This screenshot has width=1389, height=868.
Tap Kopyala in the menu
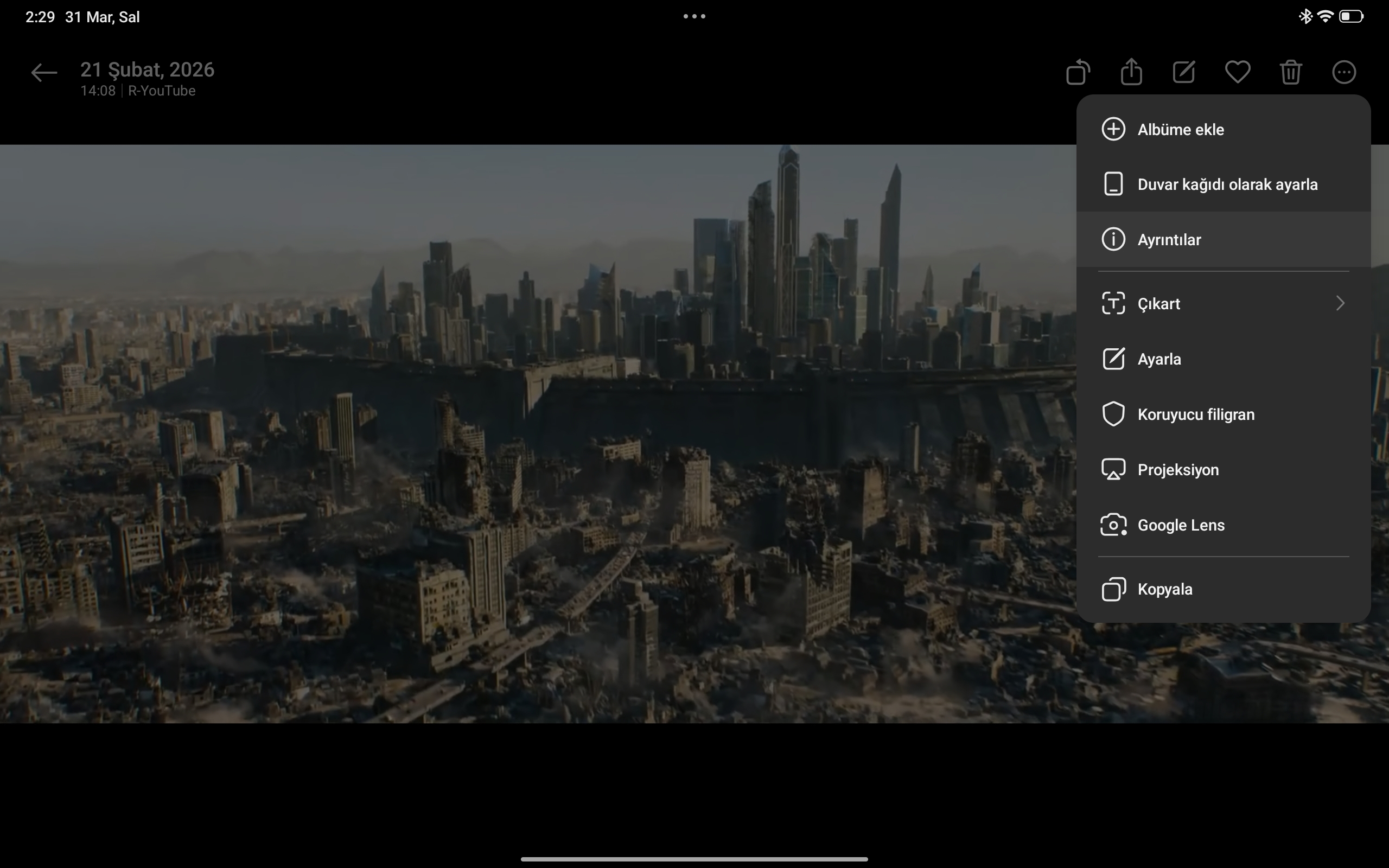(1164, 590)
